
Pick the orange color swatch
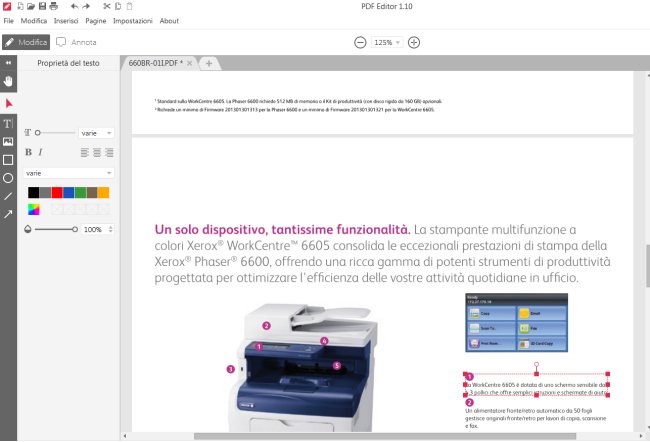104,192
